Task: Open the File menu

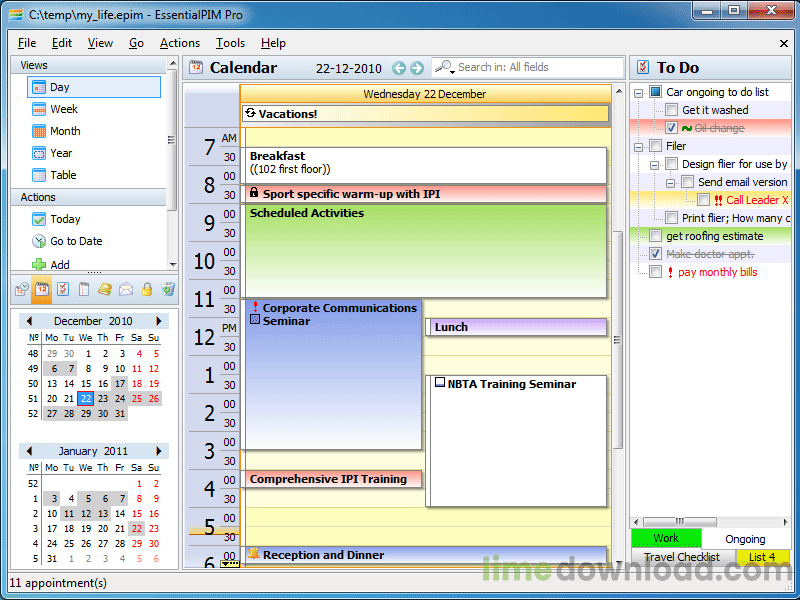Action: tap(27, 43)
